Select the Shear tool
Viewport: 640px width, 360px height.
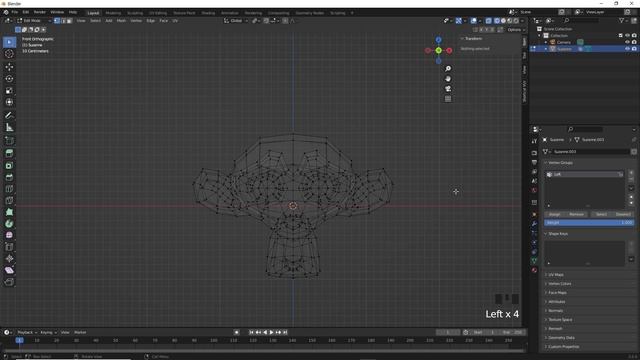[x=9, y=270]
